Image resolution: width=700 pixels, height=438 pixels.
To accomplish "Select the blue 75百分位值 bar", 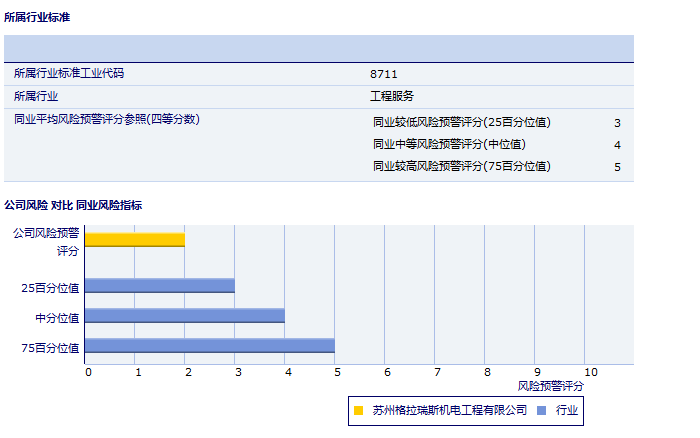I will (x=210, y=346).
